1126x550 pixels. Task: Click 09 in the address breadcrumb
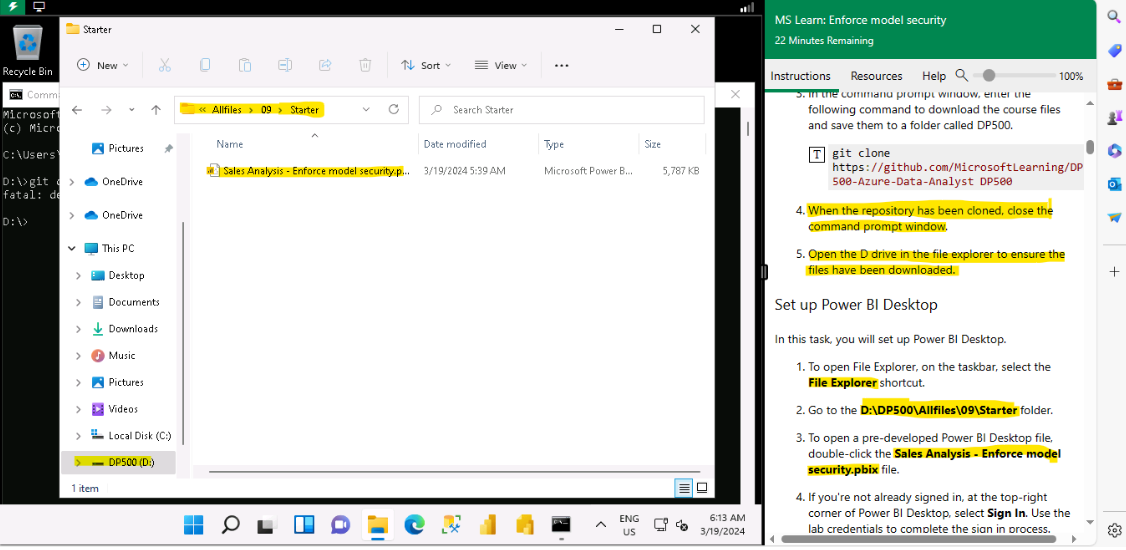click(x=266, y=110)
